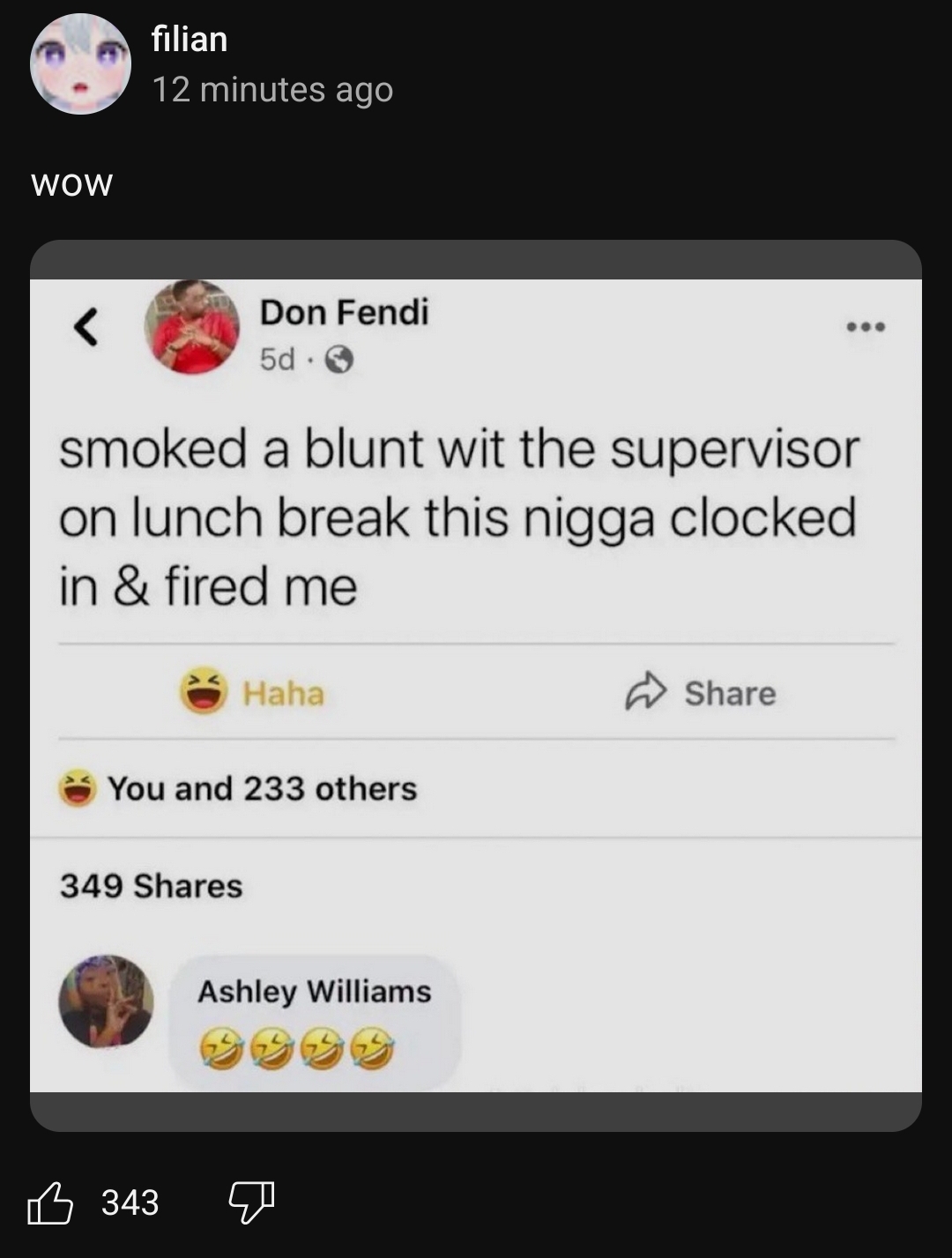Screen dimensions: 952x1258
Task: Click Ashley Williams' profile picture
Action: point(106,1001)
